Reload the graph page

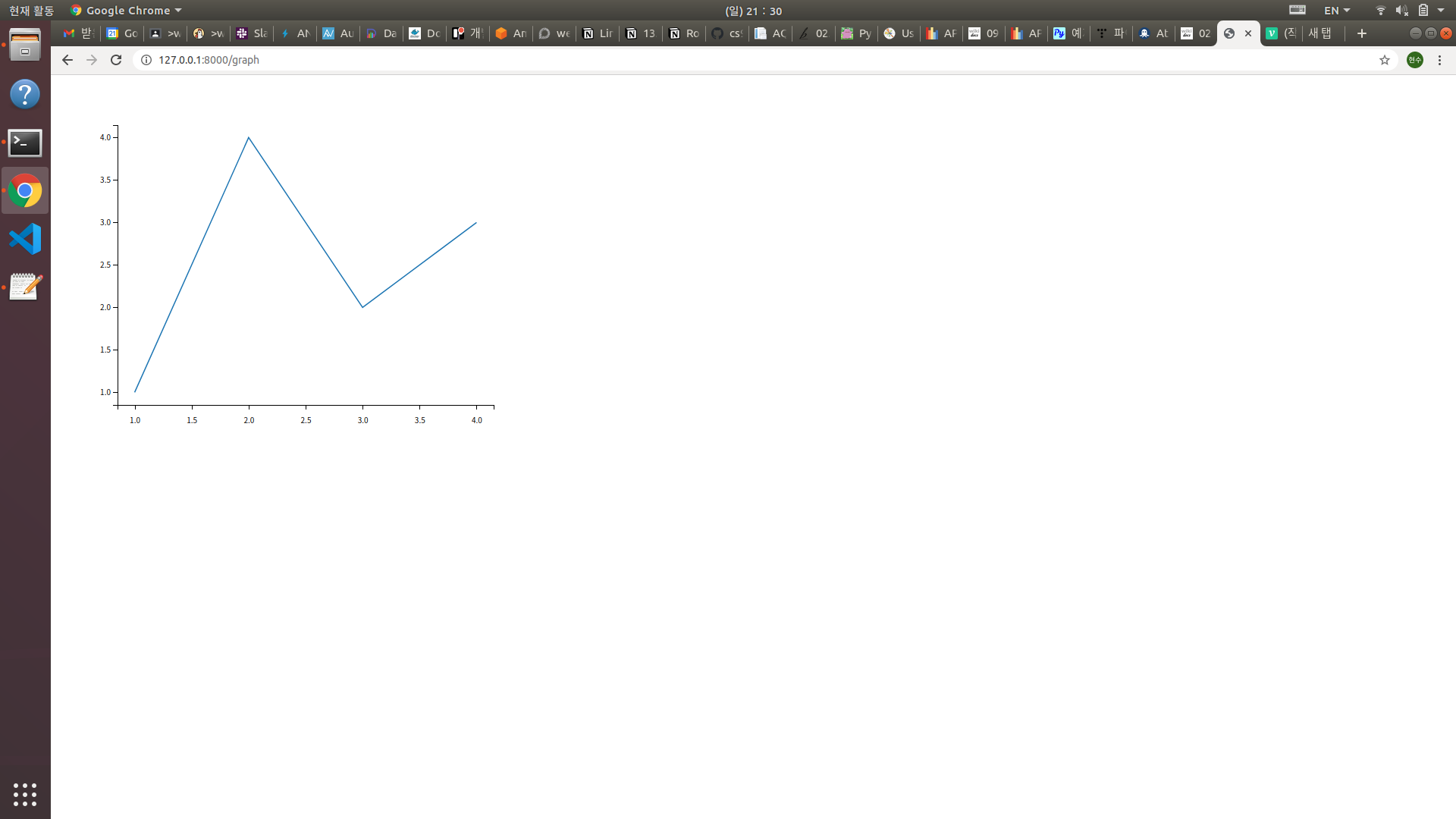116,60
